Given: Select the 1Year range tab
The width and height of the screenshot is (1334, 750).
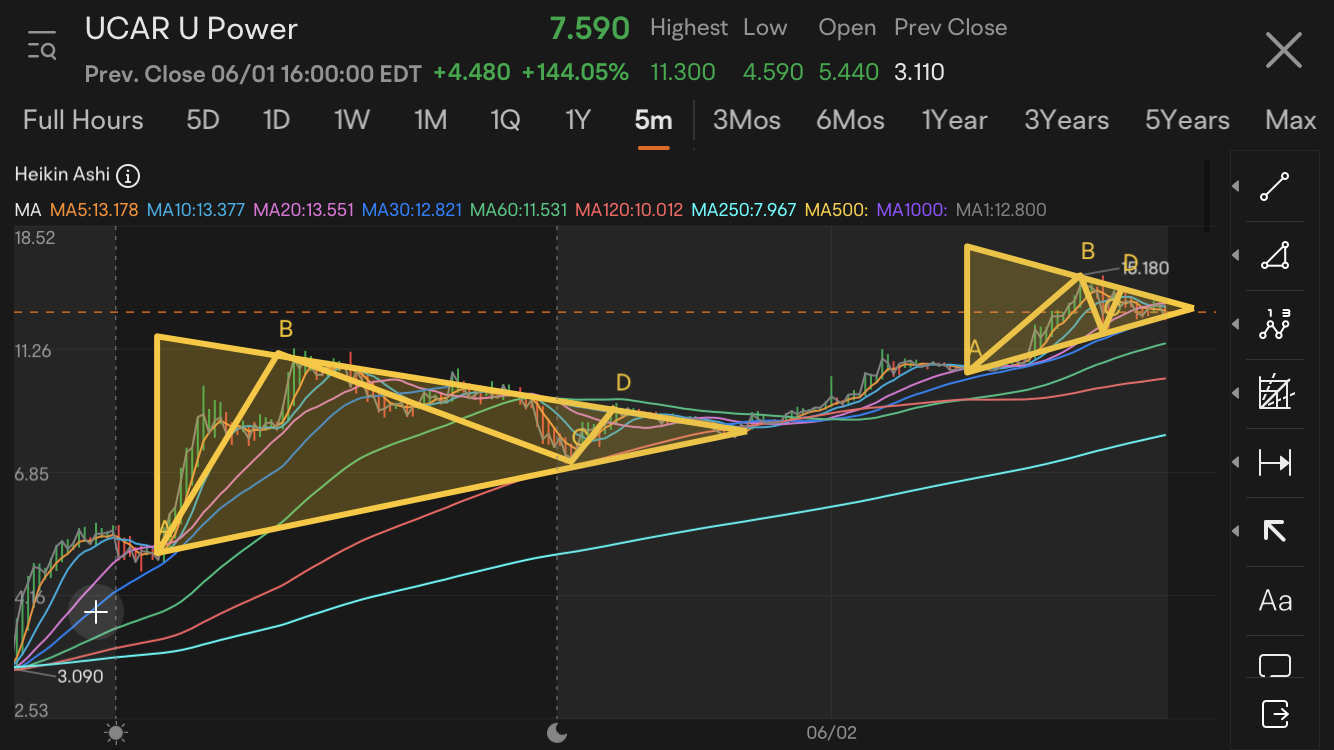Looking at the screenshot, I should 954,120.
